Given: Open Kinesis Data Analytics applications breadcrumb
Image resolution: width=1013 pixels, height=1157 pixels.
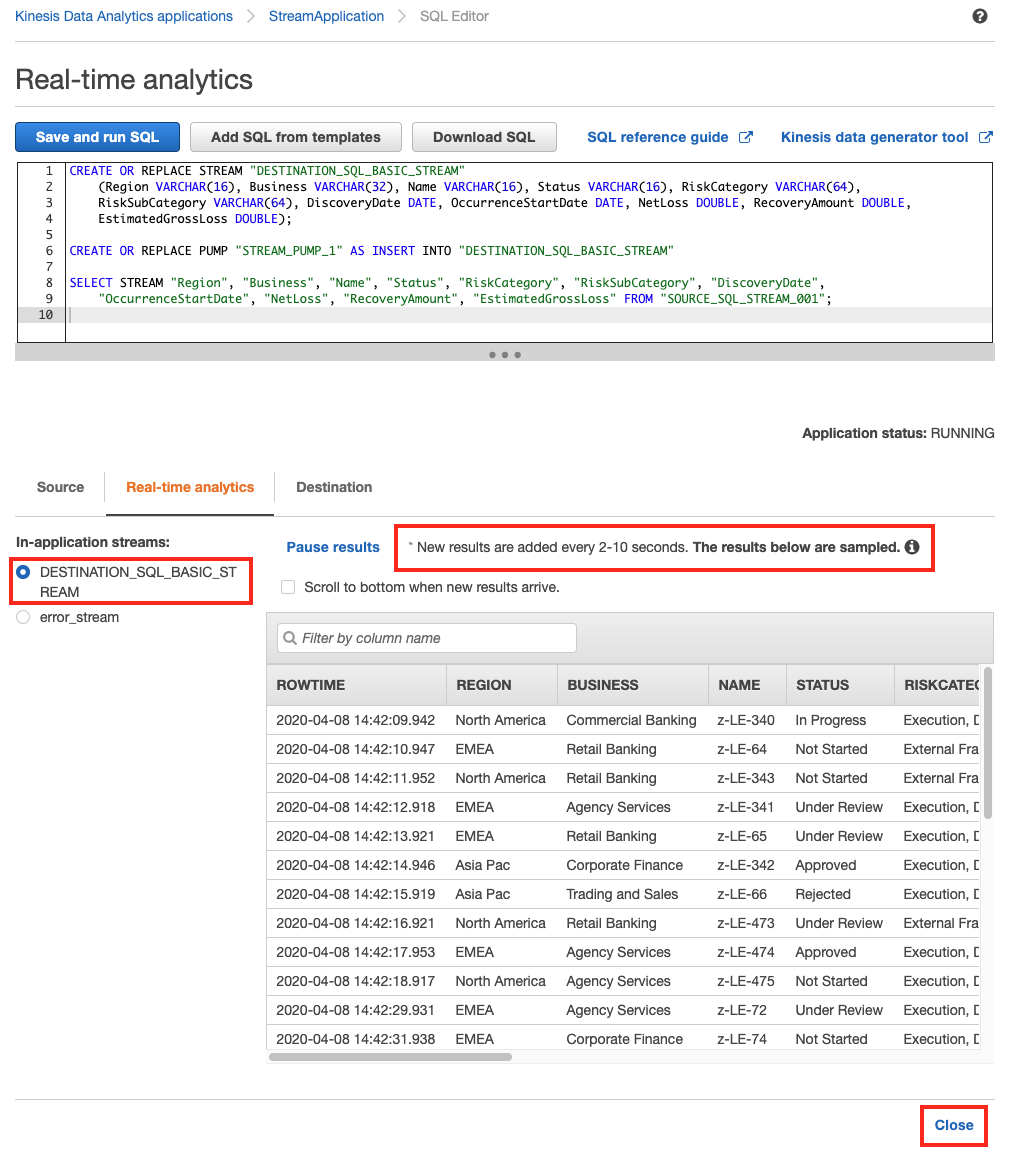Looking at the screenshot, I should point(123,16).
